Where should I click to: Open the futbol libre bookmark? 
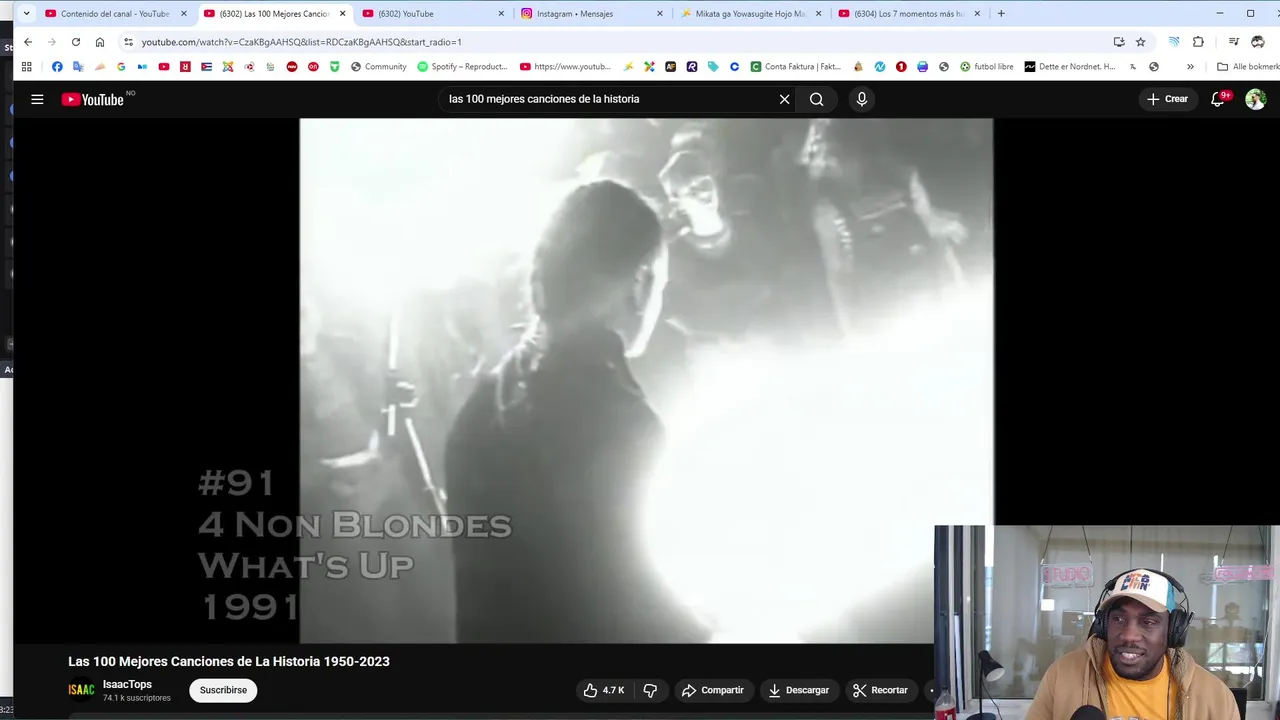click(987, 67)
